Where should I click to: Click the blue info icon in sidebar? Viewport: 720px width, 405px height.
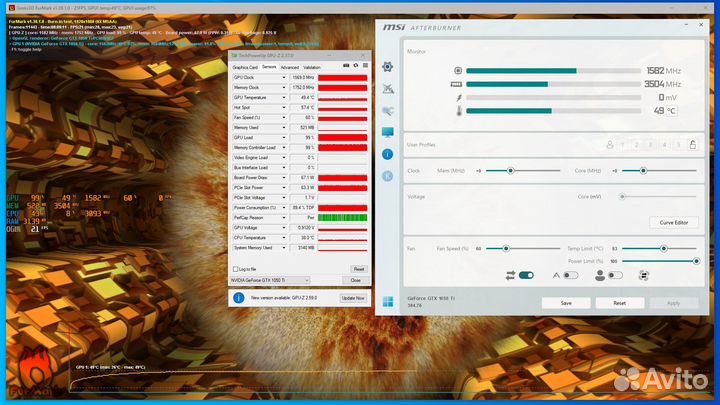coord(388,154)
